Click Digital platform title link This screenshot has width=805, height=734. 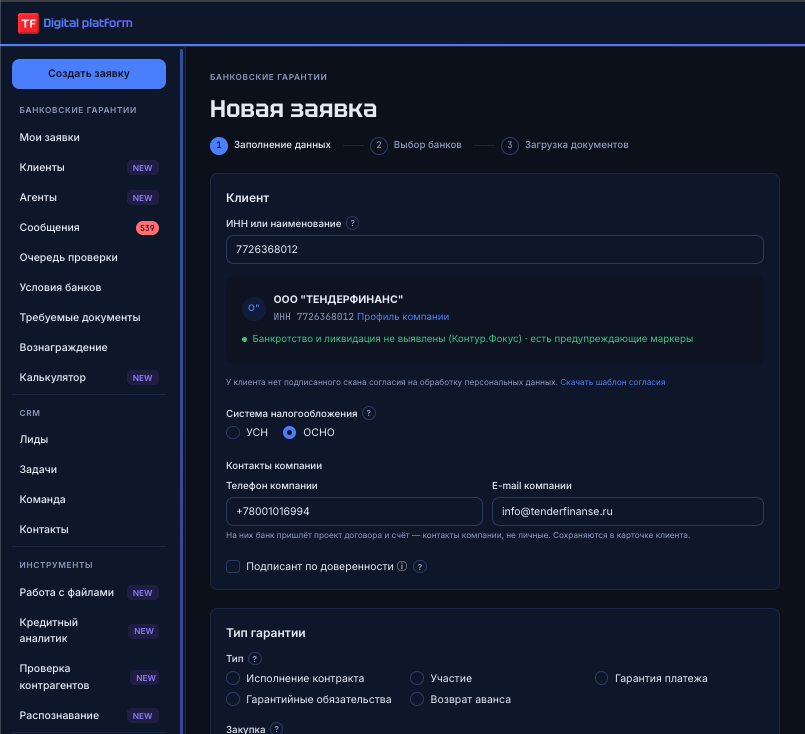[x=88, y=23]
